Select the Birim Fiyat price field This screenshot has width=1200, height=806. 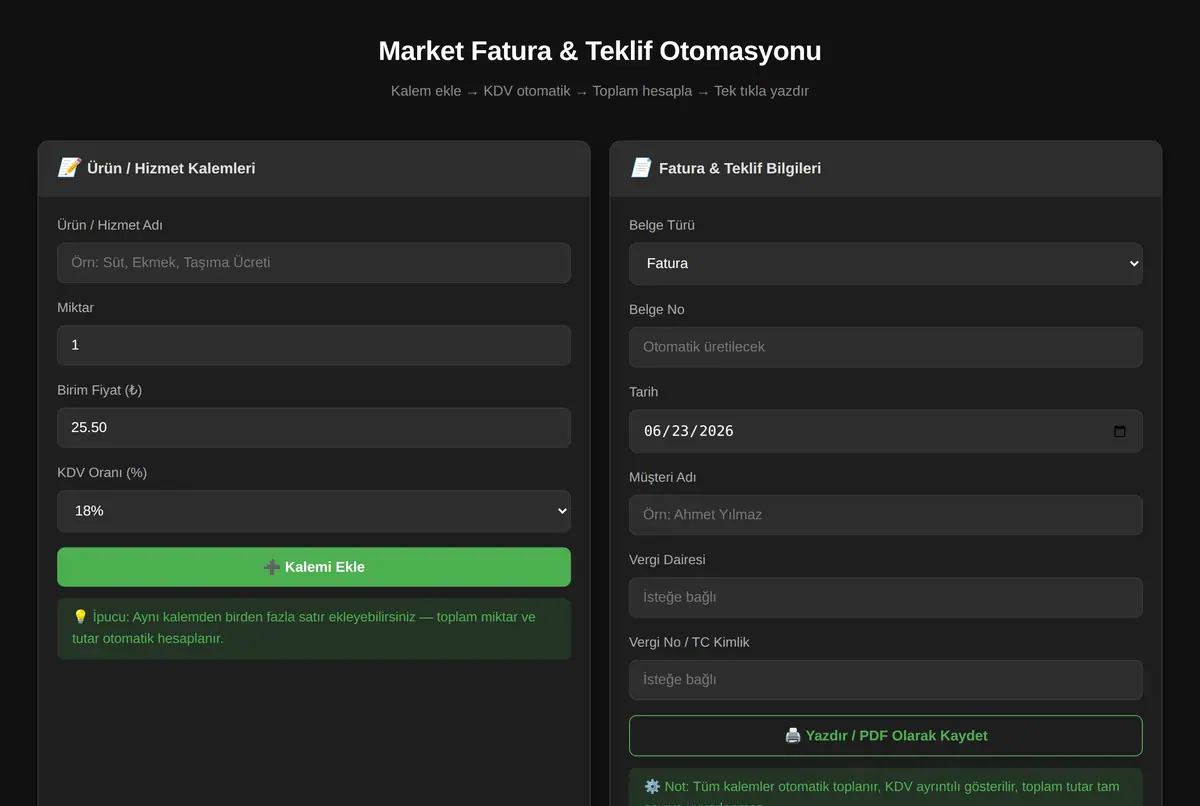pos(314,427)
